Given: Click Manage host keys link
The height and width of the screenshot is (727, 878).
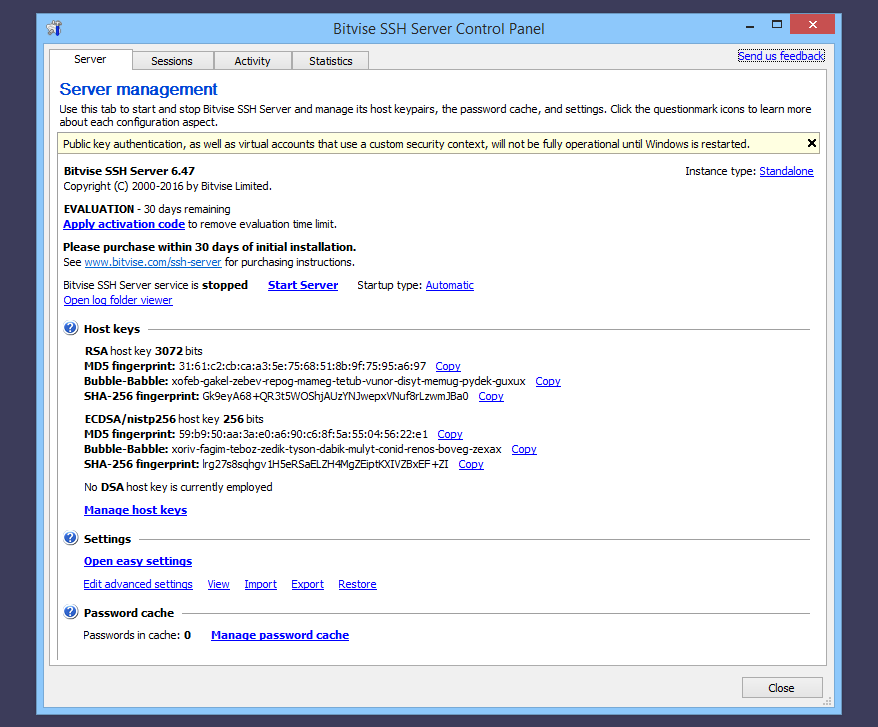Looking at the screenshot, I should pos(136,510).
